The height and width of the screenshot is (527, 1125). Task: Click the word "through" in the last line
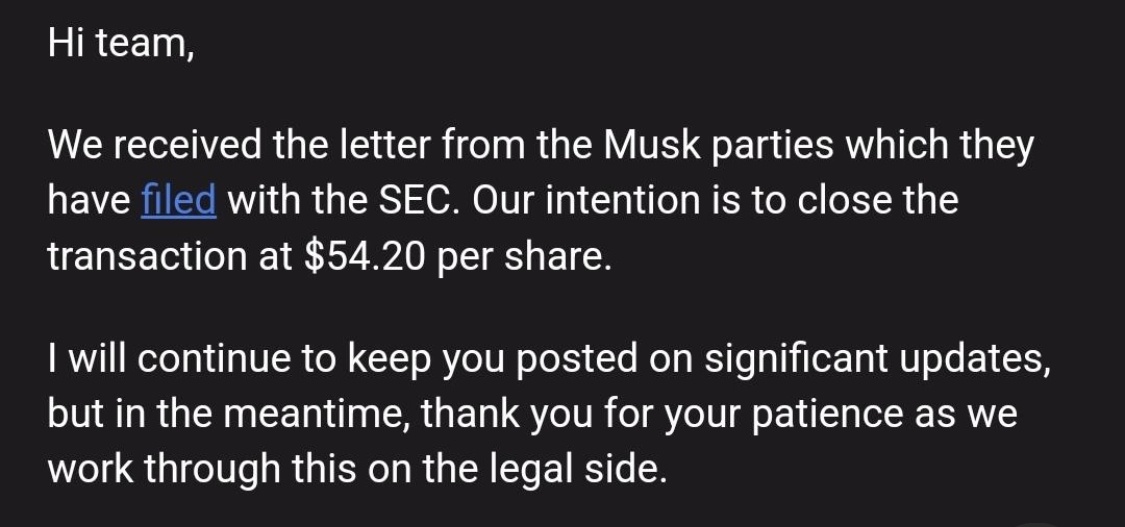tap(212, 470)
